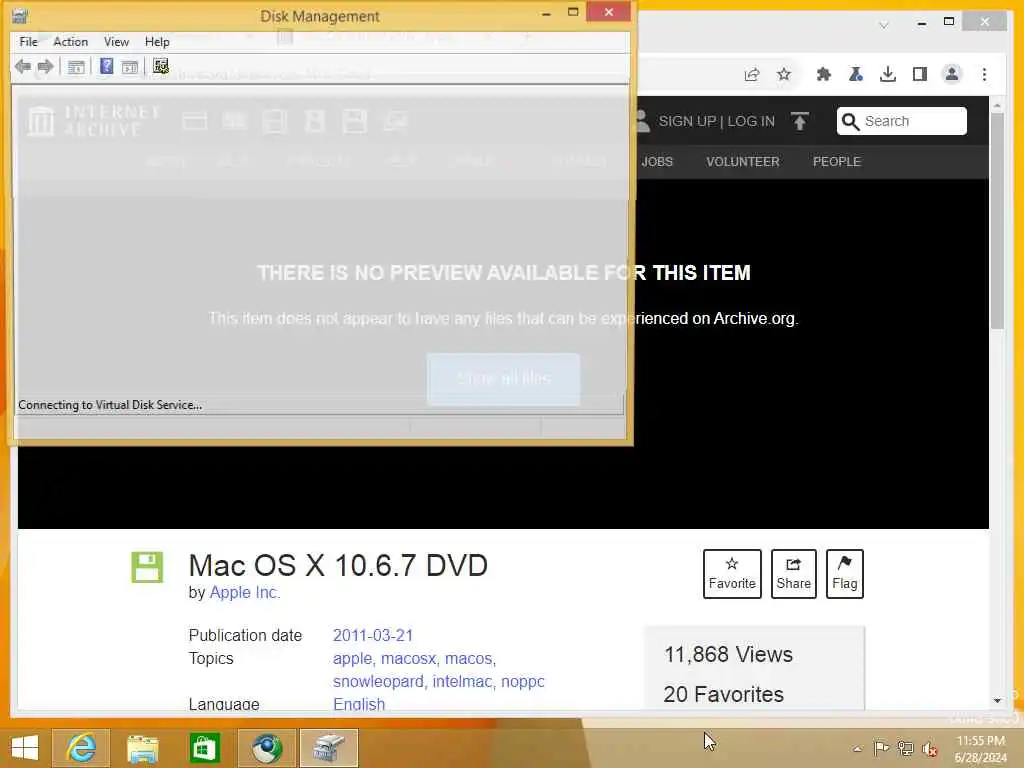Open the PEOPLE navigation item
This screenshot has height=768, width=1024.
(x=837, y=162)
